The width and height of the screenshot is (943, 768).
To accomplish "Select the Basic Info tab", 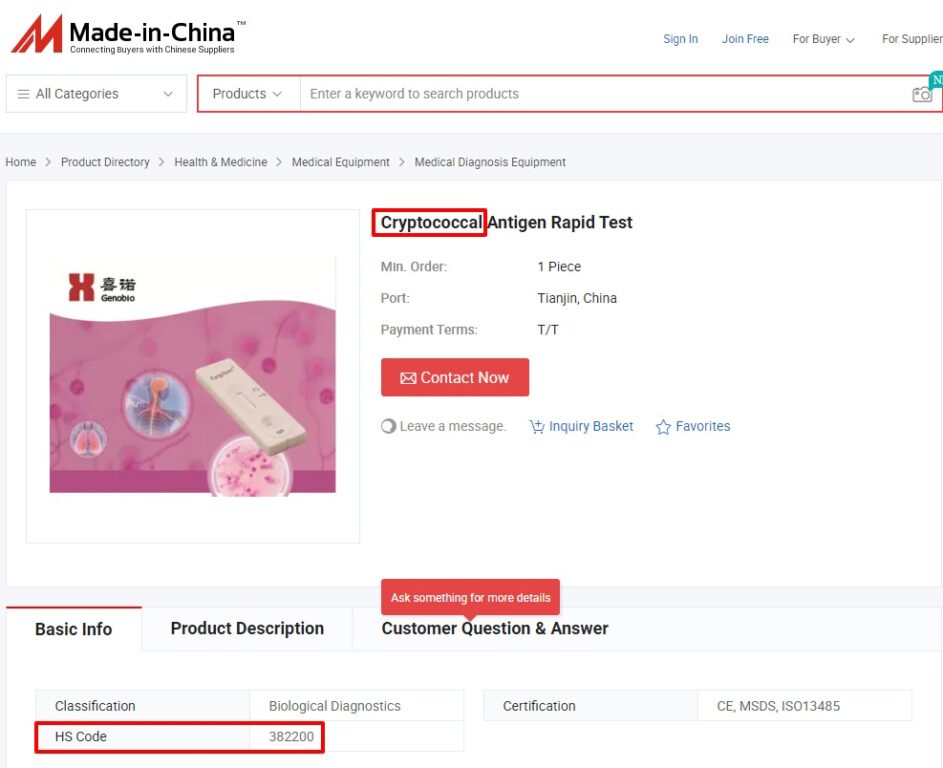I will [x=73, y=629].
